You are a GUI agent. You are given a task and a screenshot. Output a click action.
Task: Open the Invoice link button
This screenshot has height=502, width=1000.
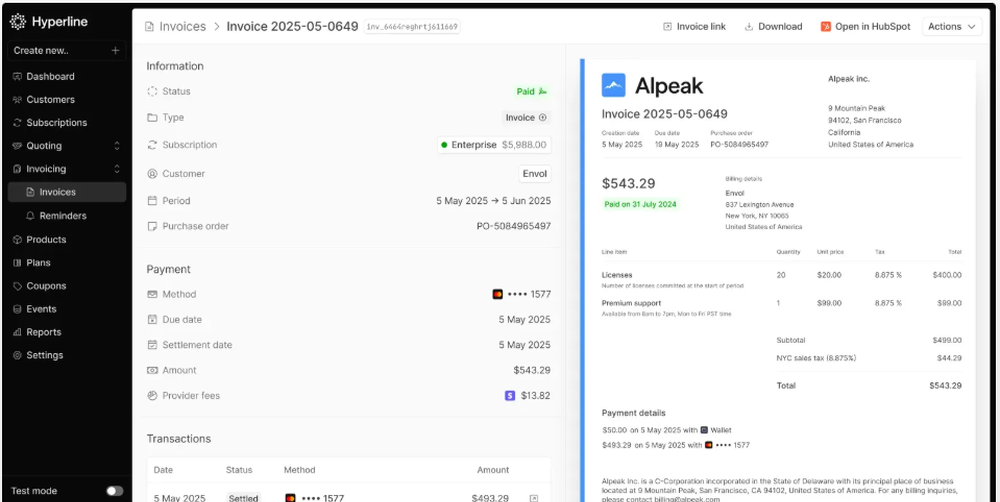695,27
